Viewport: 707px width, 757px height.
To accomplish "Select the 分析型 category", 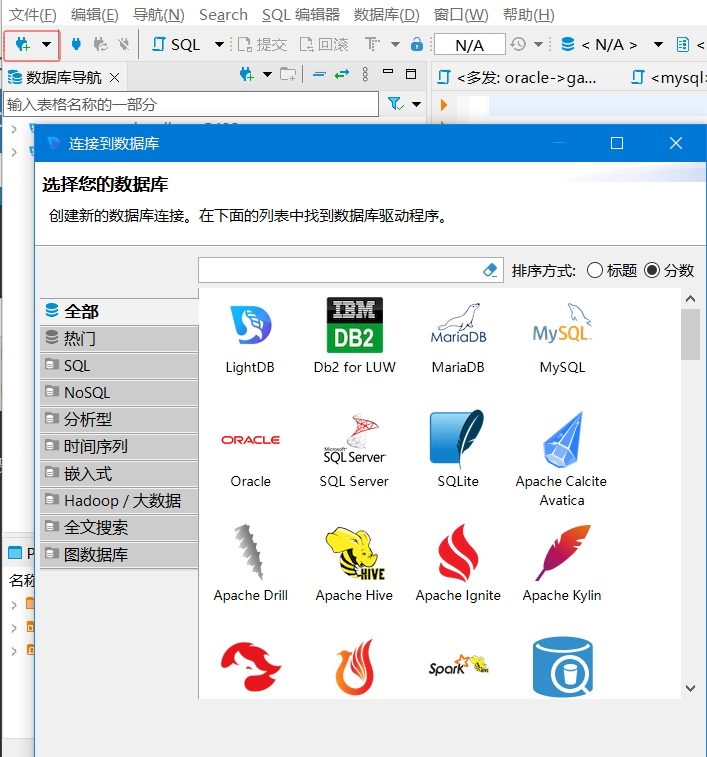I will tap(119, 420).
